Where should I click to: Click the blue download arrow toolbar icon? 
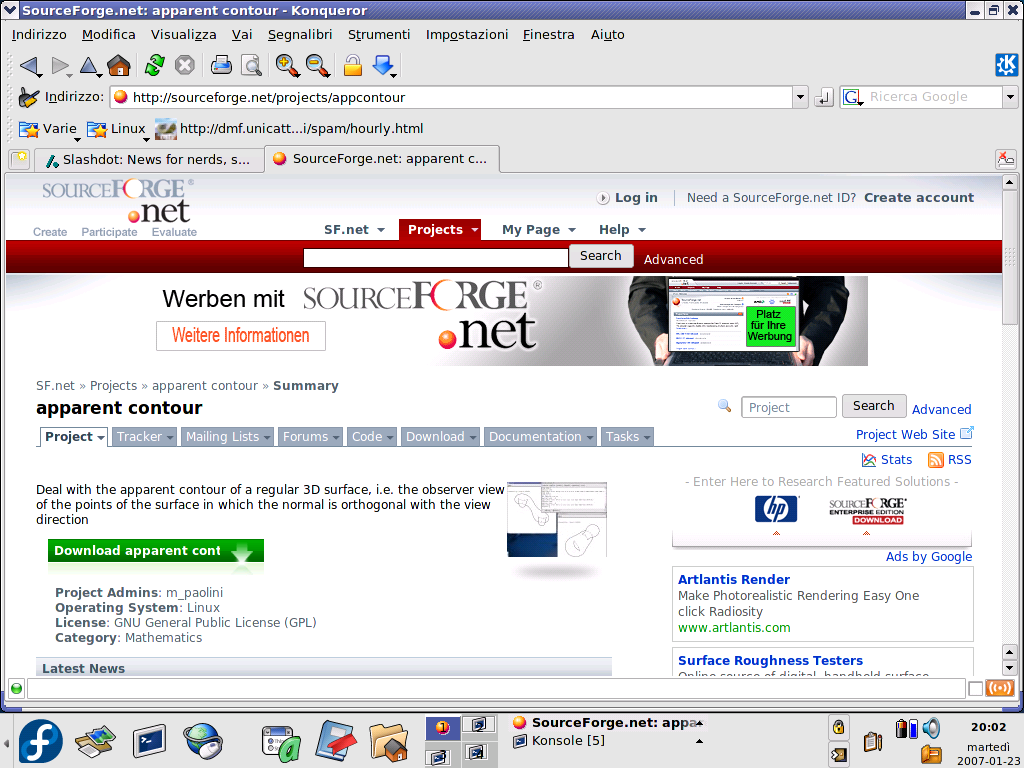tap(384, 65)
